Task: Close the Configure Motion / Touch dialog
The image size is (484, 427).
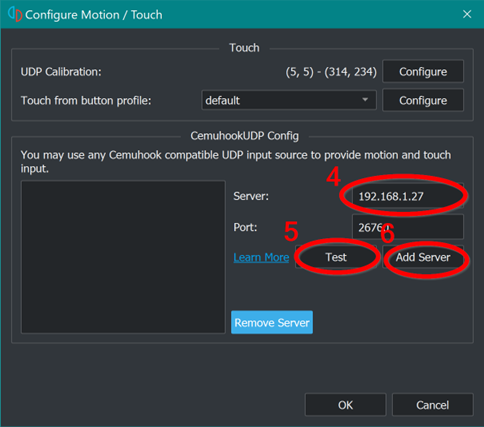Action: (x=467, y=14)
